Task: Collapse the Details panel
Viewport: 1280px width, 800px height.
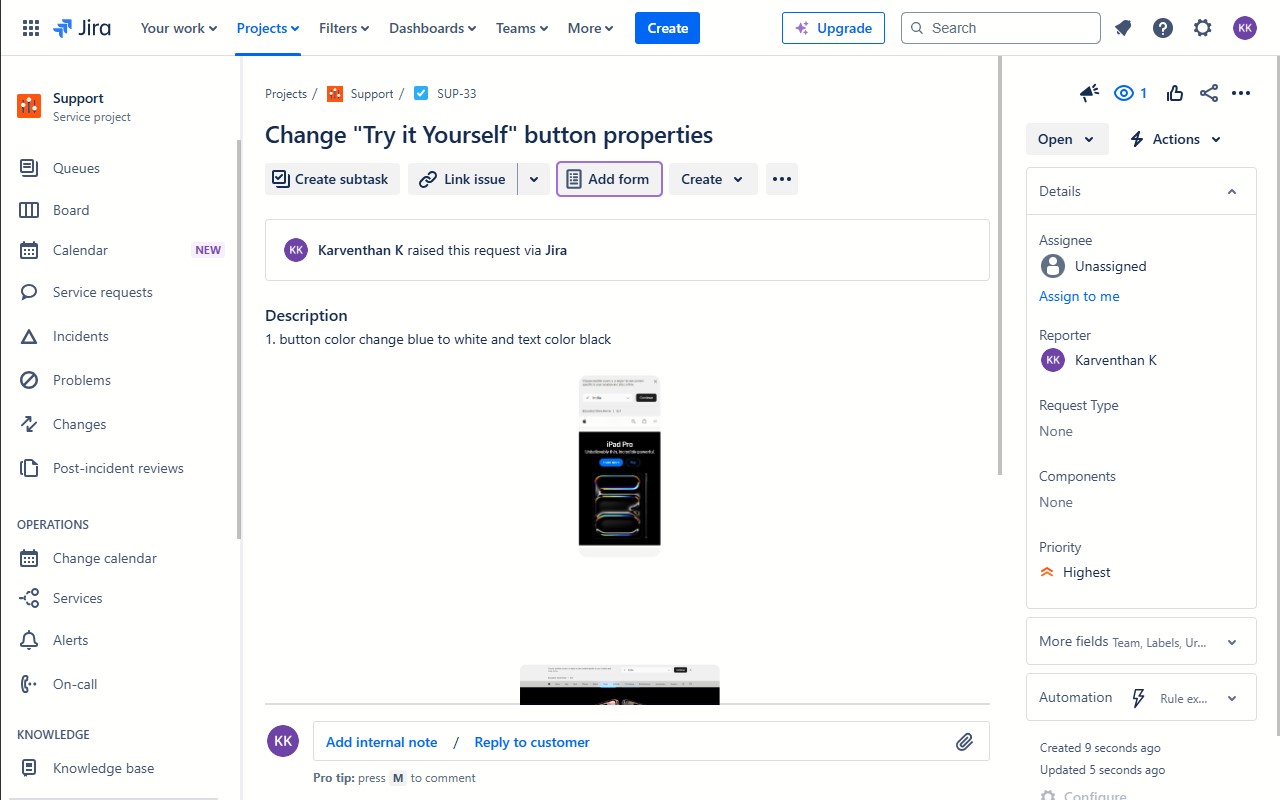Action: (1232, 191)
